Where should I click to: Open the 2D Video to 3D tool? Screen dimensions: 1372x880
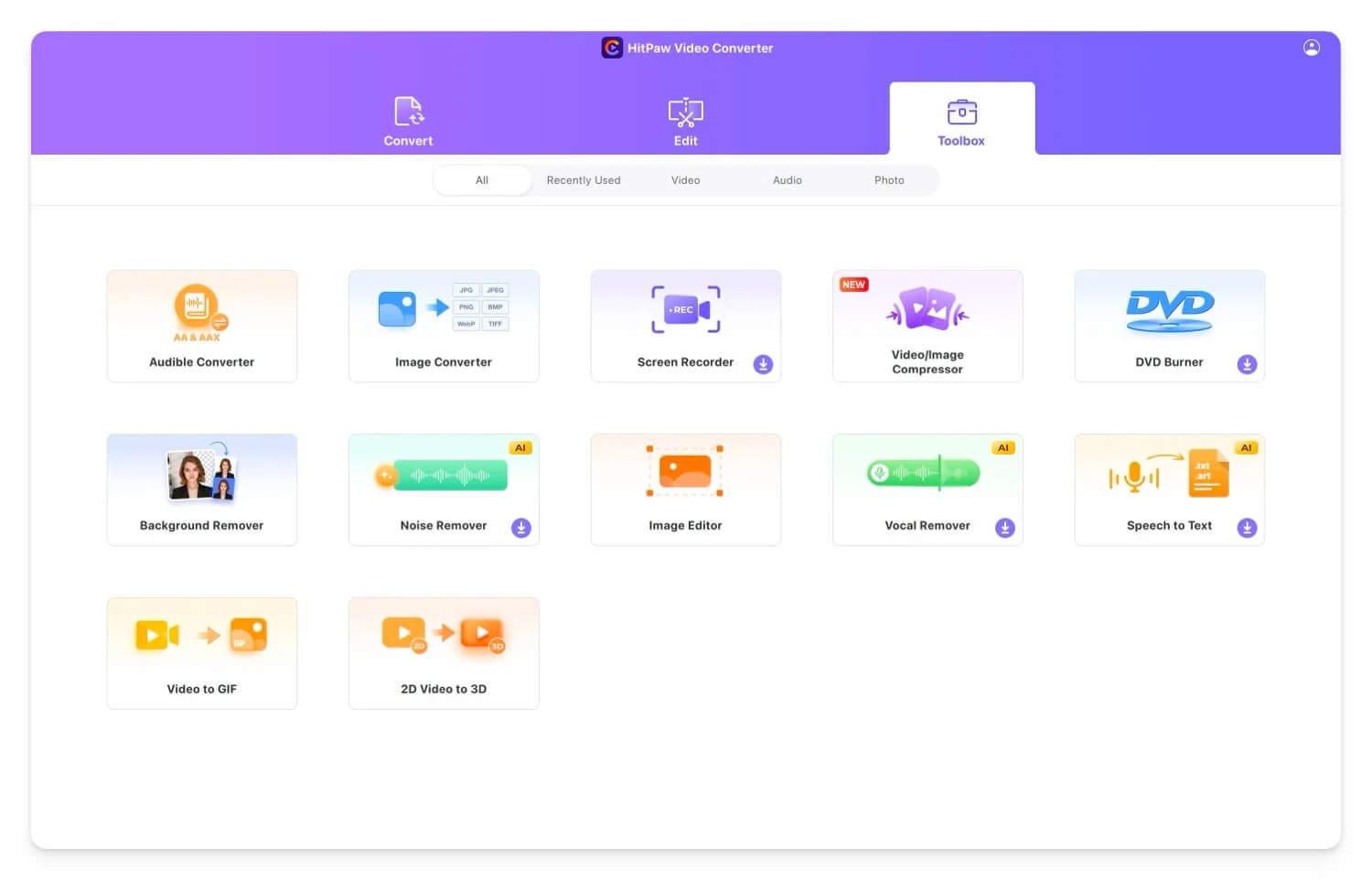pos(444,653)
